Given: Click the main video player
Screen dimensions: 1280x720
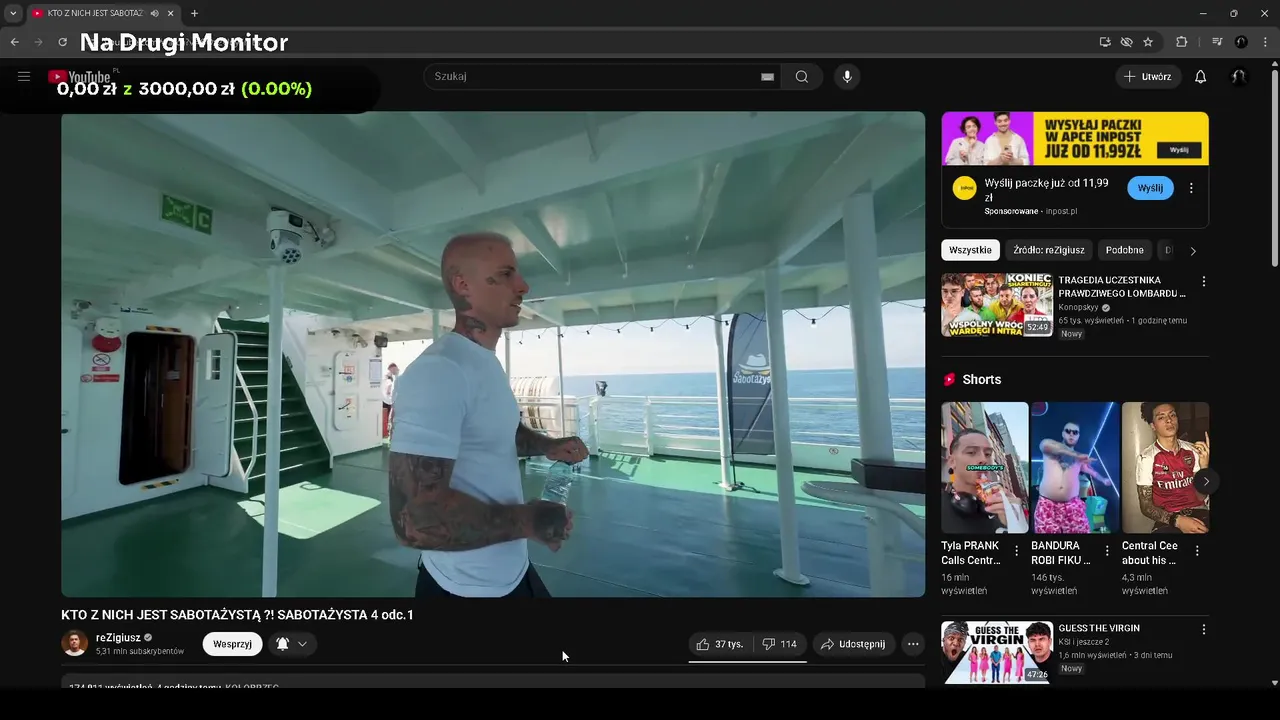Looking at the screenshot, I should (x=493, y=354).
